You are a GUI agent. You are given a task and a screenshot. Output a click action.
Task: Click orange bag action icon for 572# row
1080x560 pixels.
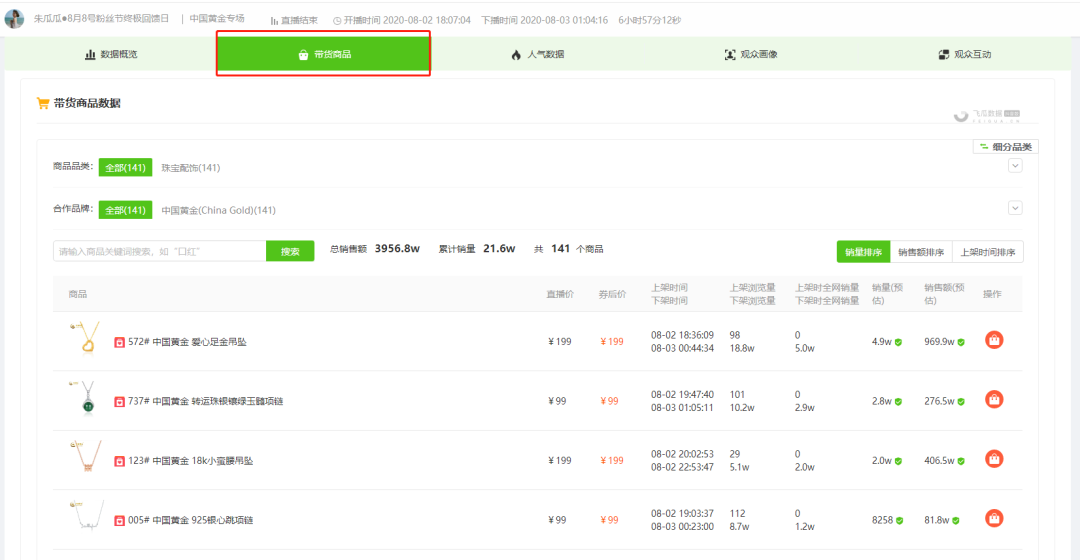click(x=994, y=340)
